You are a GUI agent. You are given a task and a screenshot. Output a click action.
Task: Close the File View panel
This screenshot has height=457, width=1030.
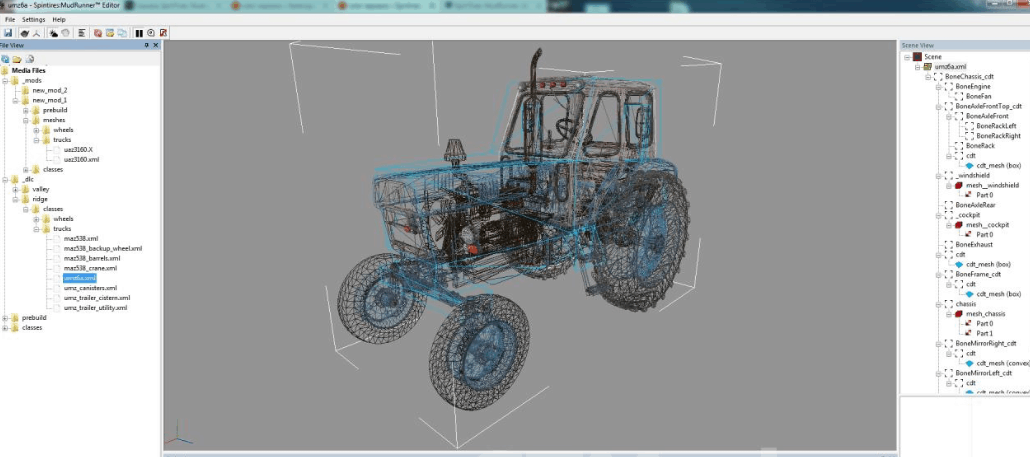155,45
